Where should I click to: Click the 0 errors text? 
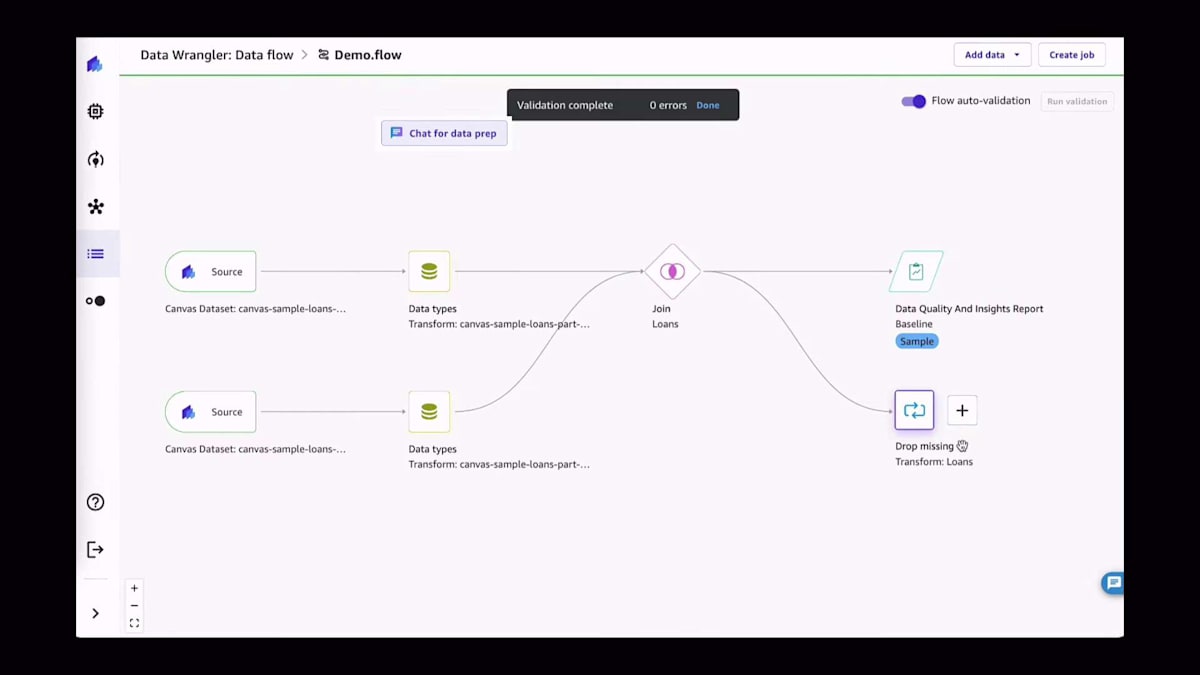pos(668,105)
